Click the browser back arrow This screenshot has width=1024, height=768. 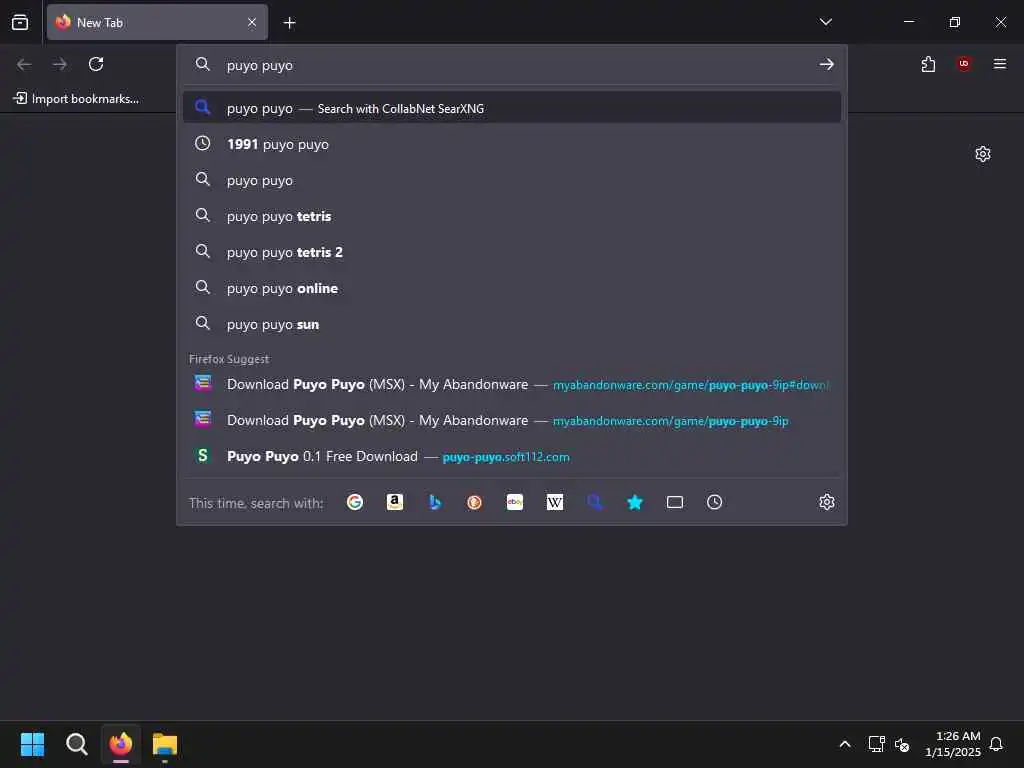pyautogui.click(x=24, y=64)
